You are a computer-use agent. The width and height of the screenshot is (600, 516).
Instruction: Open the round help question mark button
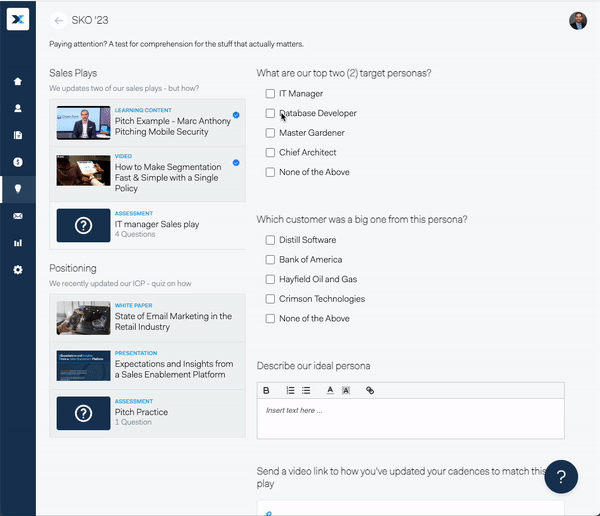pos(562,476)
